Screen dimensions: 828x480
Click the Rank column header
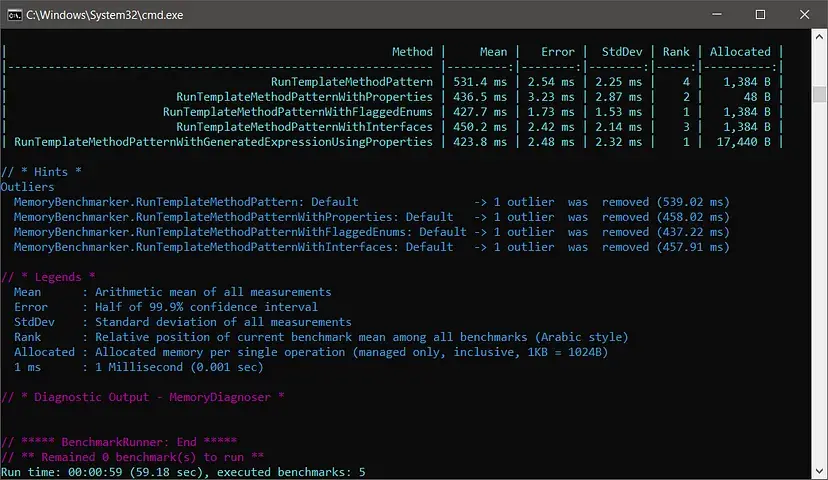(676, 52)
